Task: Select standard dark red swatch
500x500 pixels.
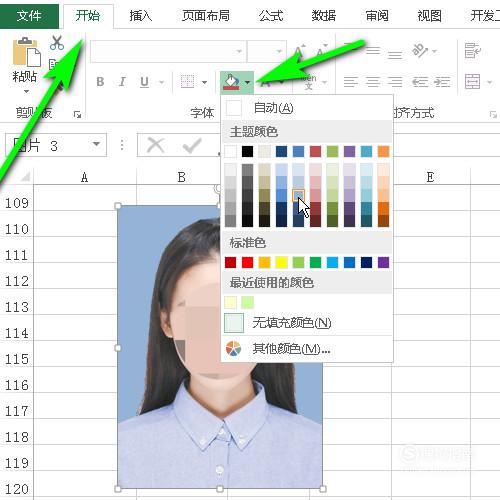Action: click(230, 262)
